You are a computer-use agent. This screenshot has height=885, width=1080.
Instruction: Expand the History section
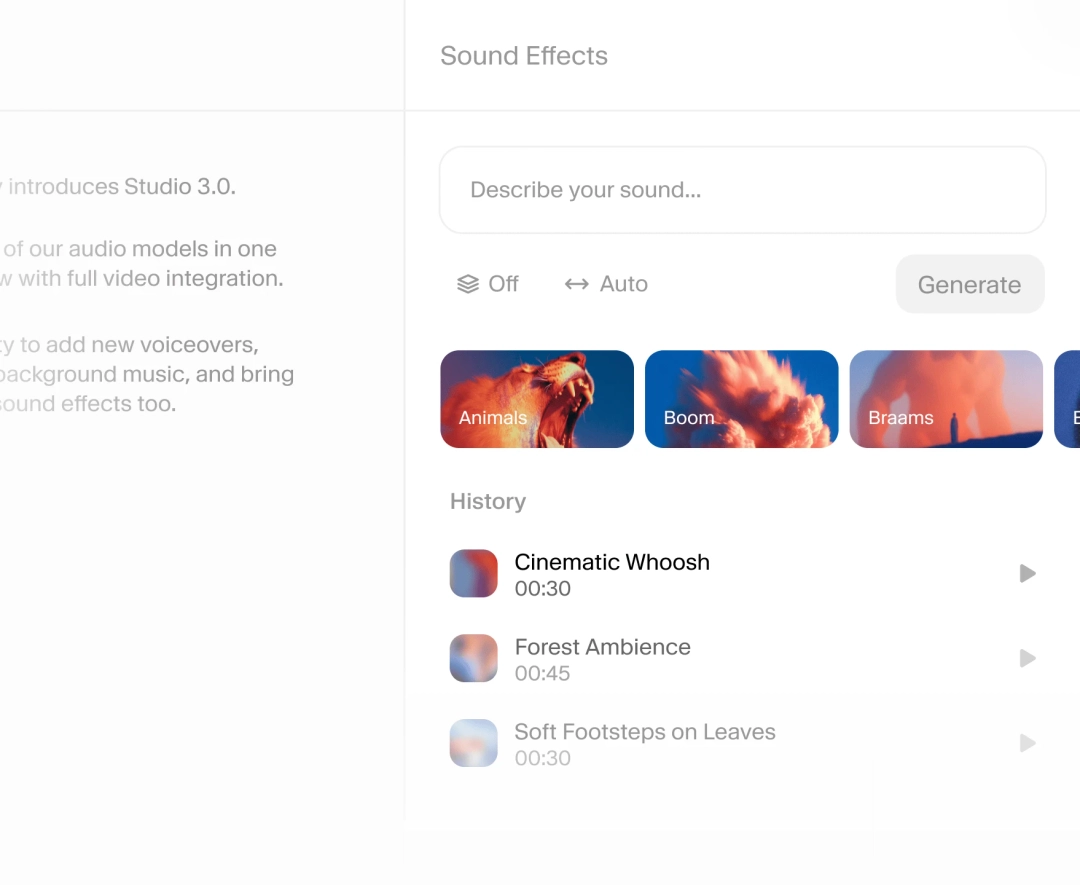(x=487, y=501)
